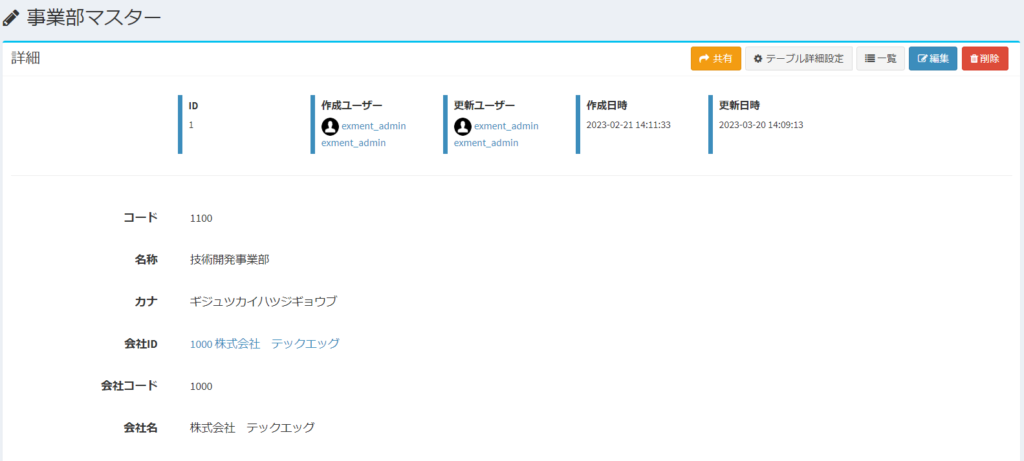This screenshot has width=1024, height=461.
Task: Click the 事業部マスター page title
Action: (x=93, y=18)
